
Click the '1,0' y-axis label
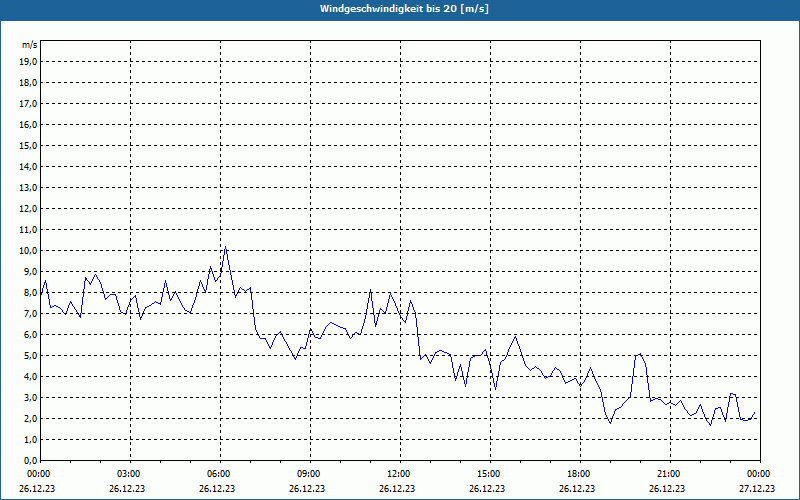click(31, 439)
